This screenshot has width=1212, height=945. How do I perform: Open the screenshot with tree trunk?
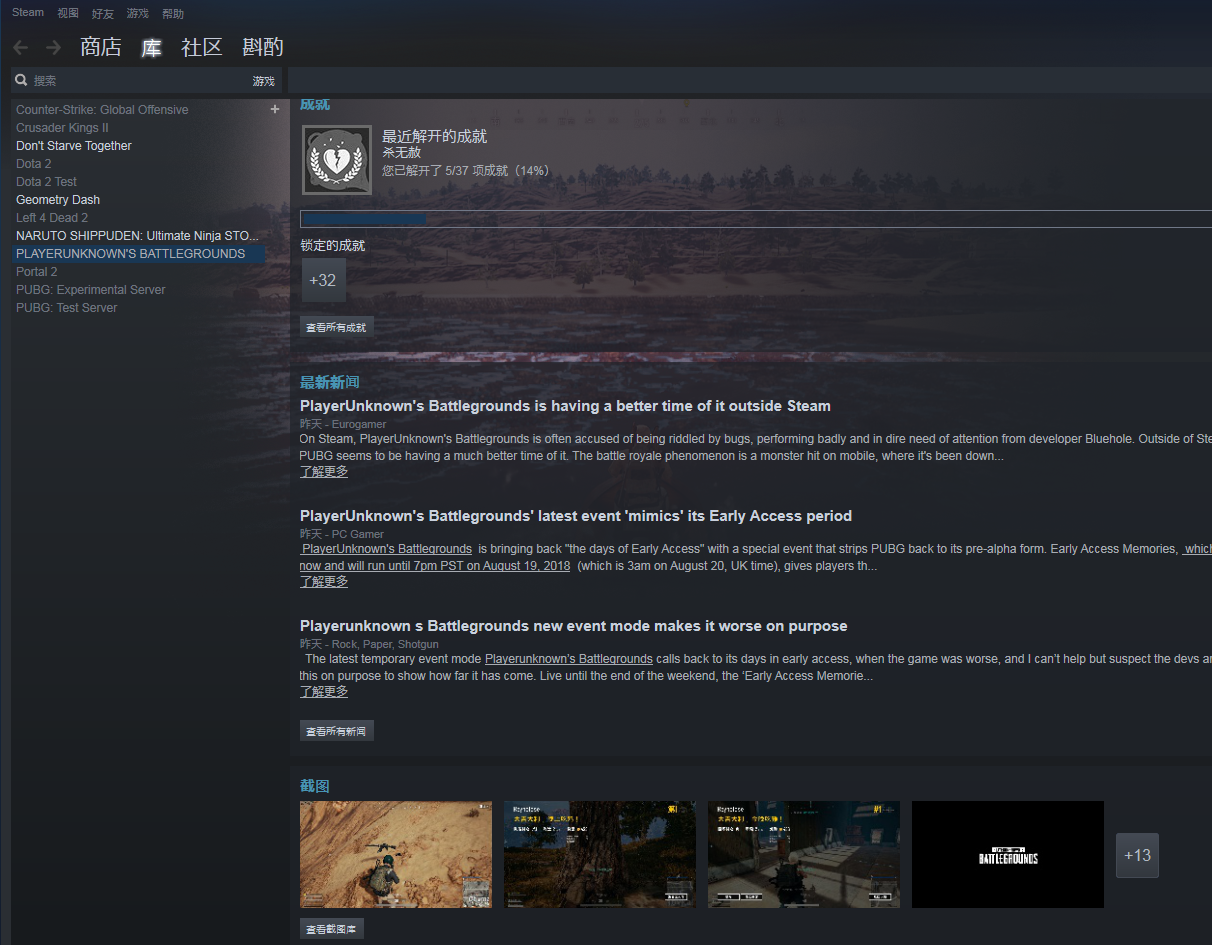(x=600, y=854)
